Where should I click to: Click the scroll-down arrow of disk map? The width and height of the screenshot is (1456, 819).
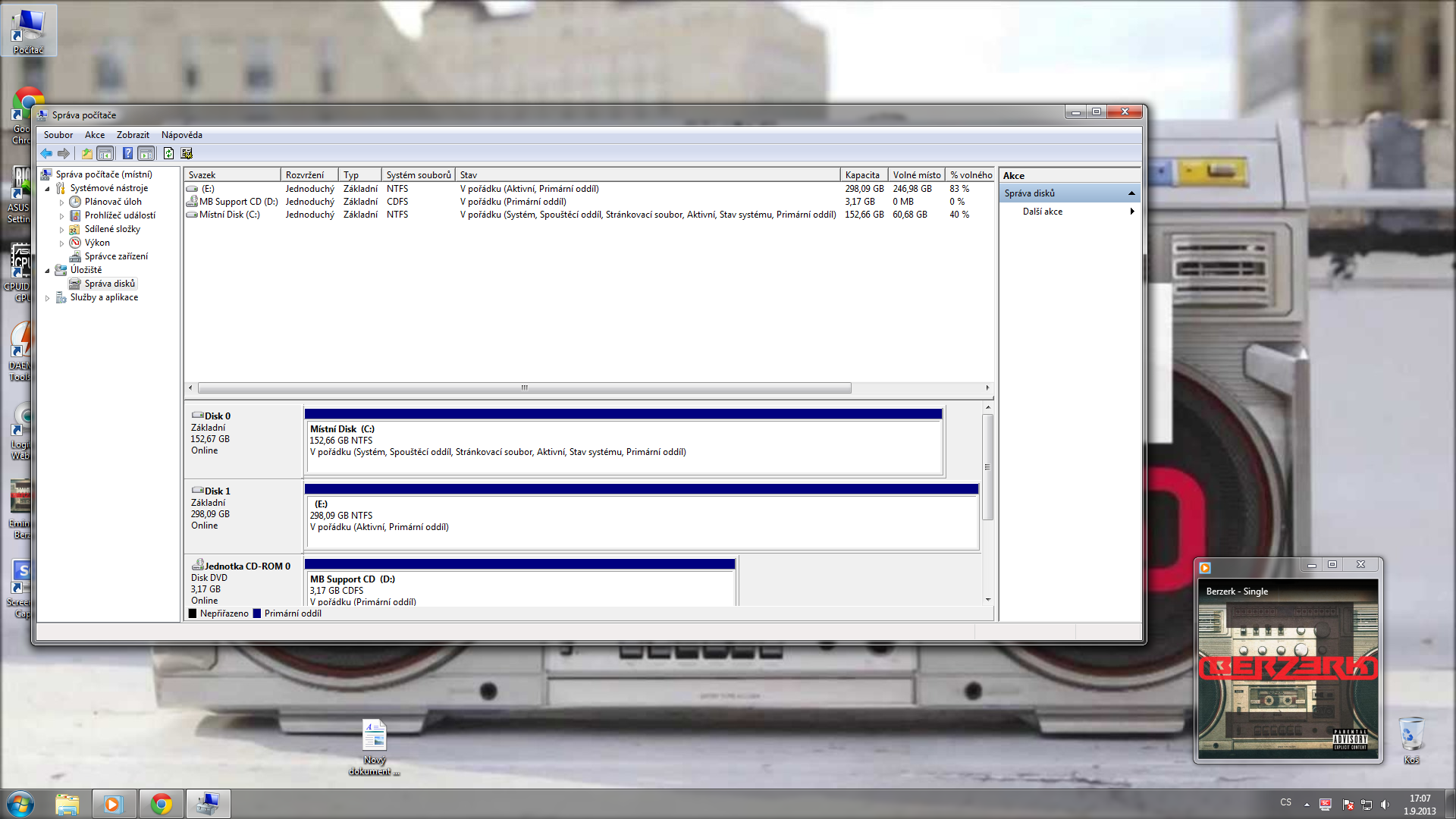[987, 600]
